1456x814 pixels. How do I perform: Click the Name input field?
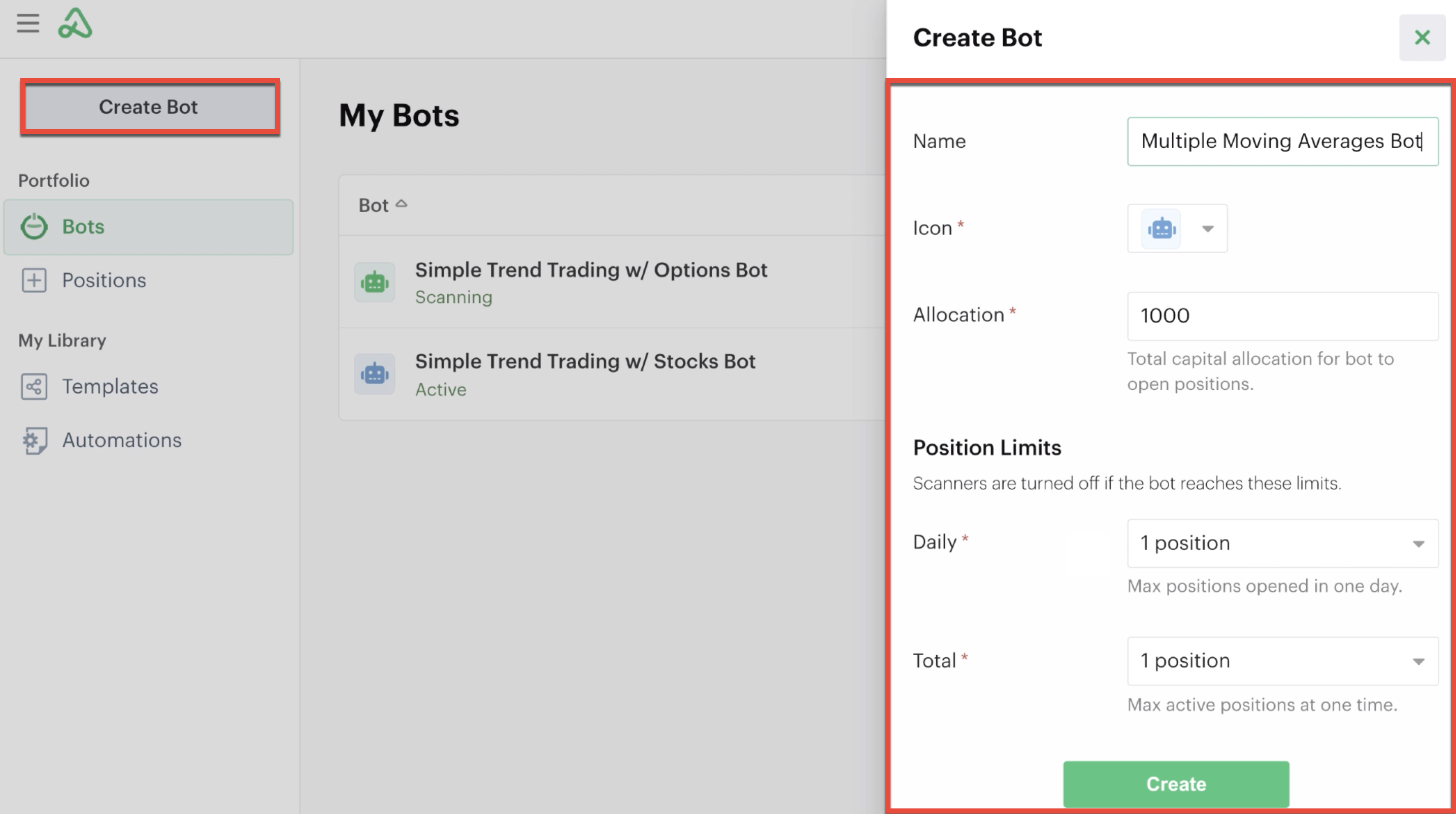tap(1282, 141)
